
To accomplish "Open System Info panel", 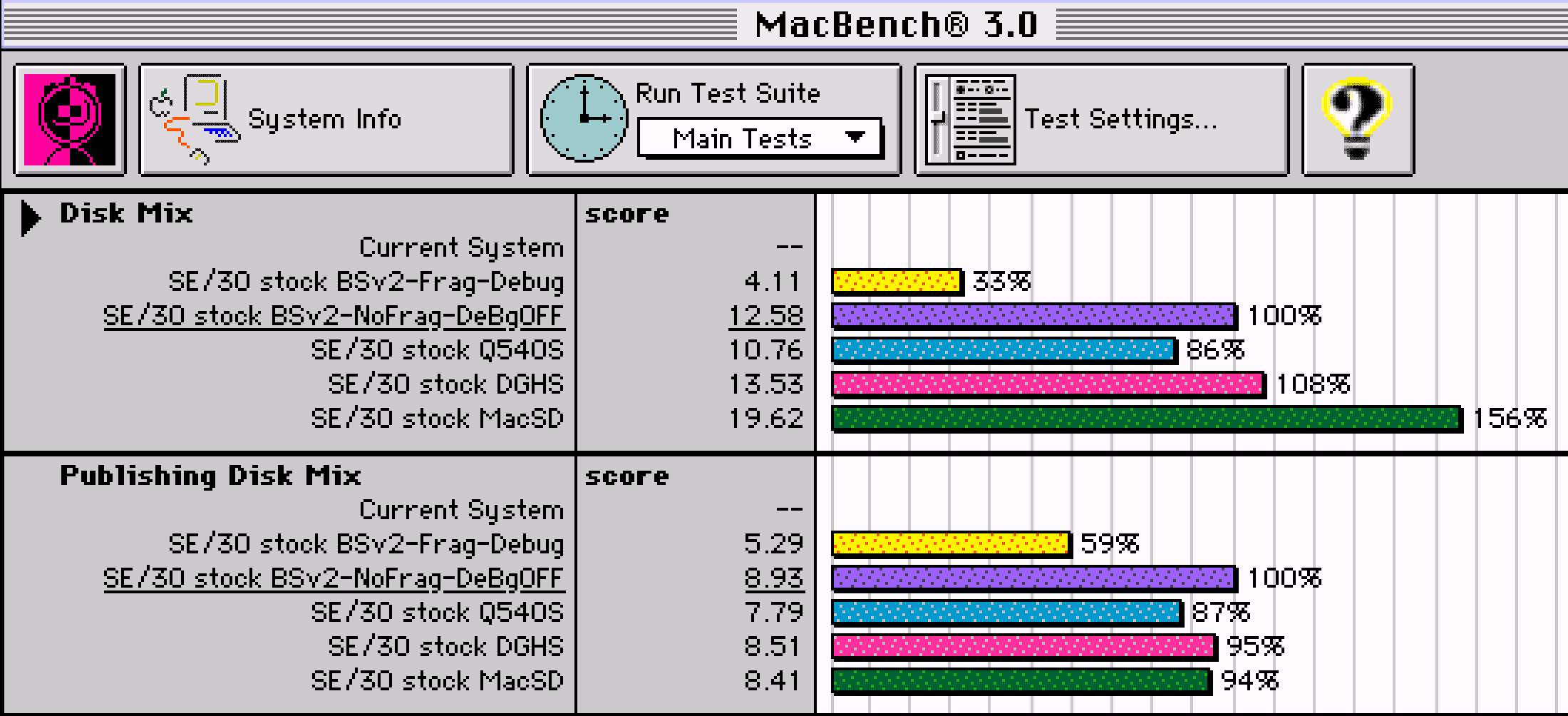I will (x=326, y=119).
